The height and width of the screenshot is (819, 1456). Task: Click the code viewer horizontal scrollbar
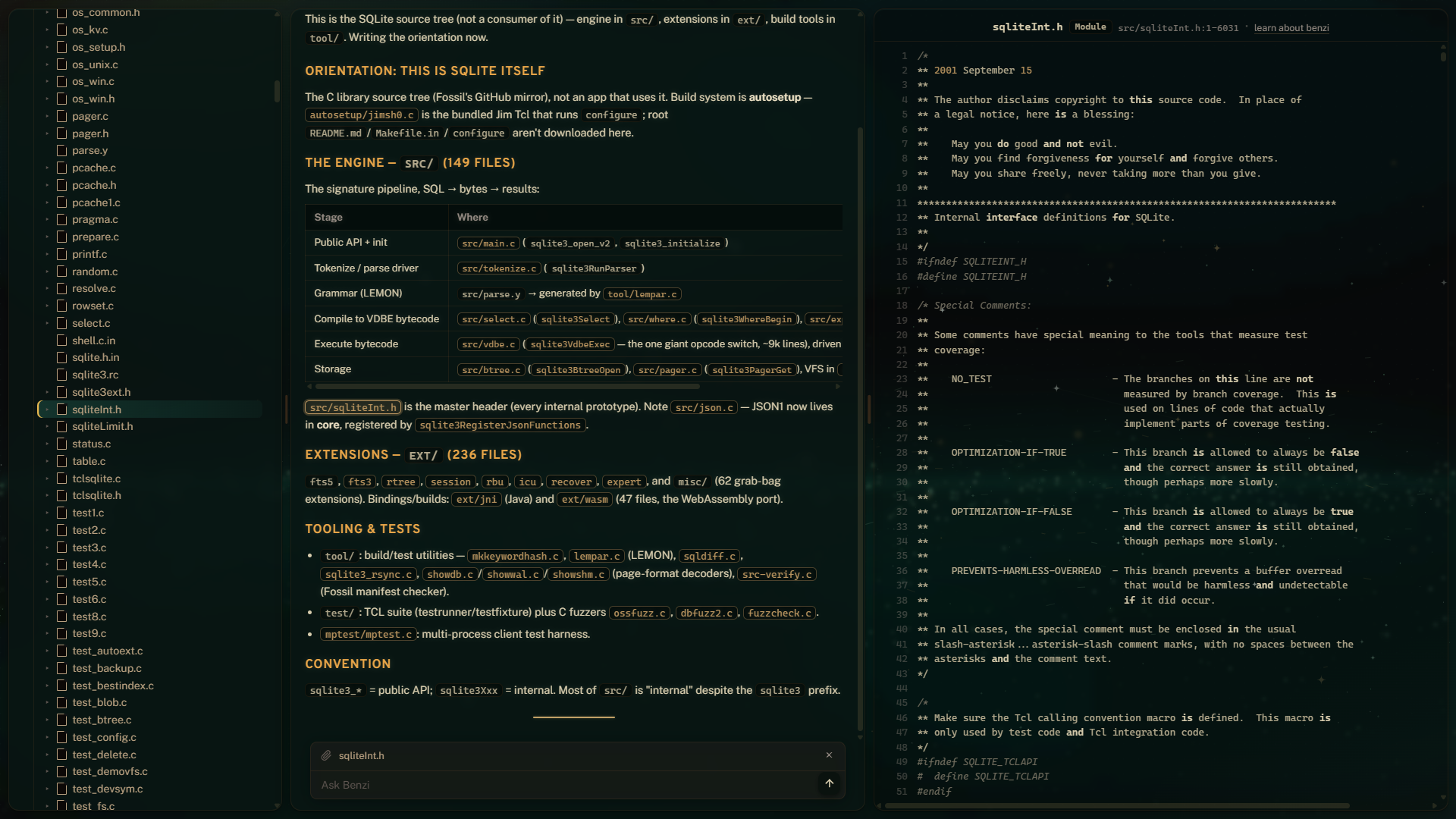tap(1118, 805)
